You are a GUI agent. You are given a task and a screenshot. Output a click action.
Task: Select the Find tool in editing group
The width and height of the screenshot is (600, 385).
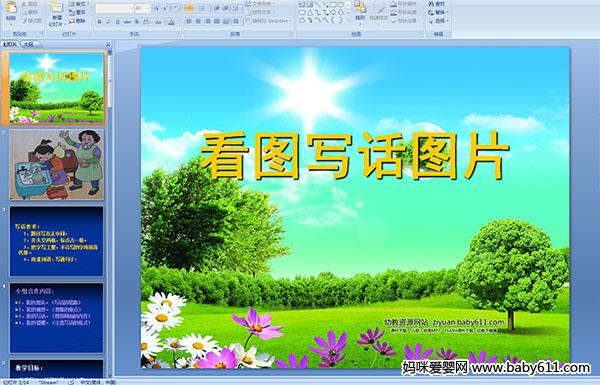point(437,4)
